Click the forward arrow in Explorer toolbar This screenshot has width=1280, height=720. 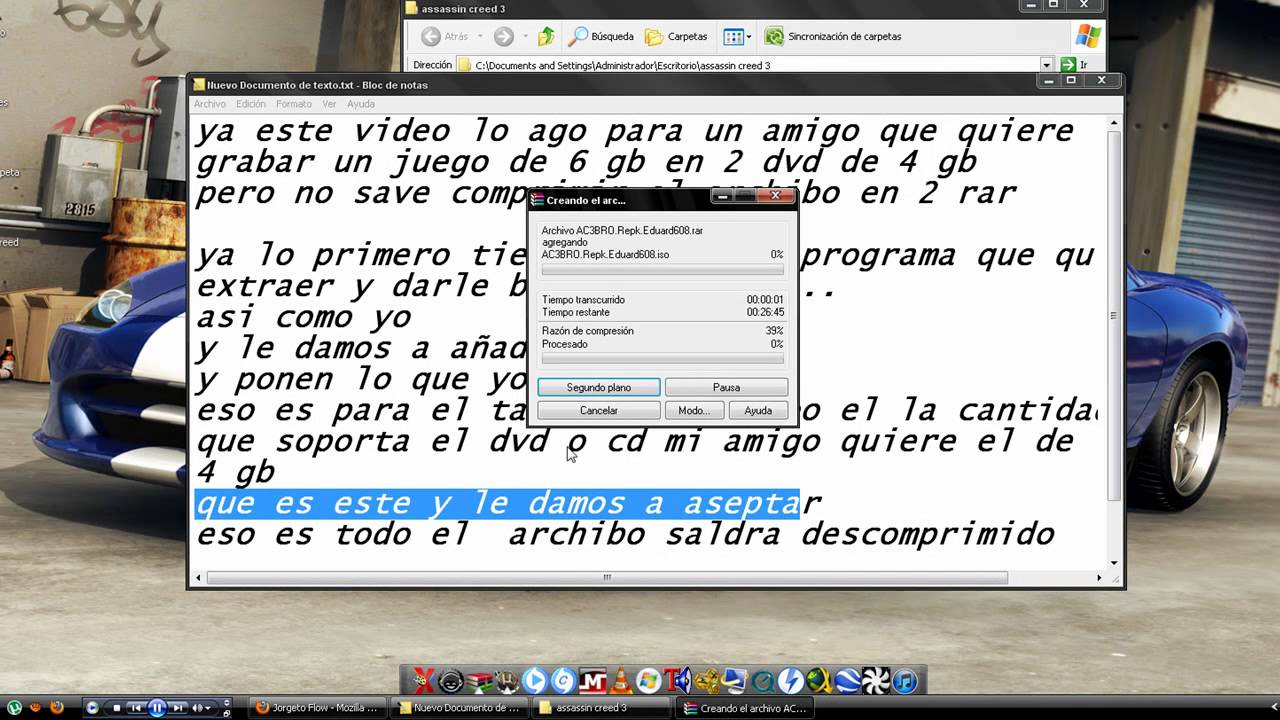[503, 36]
